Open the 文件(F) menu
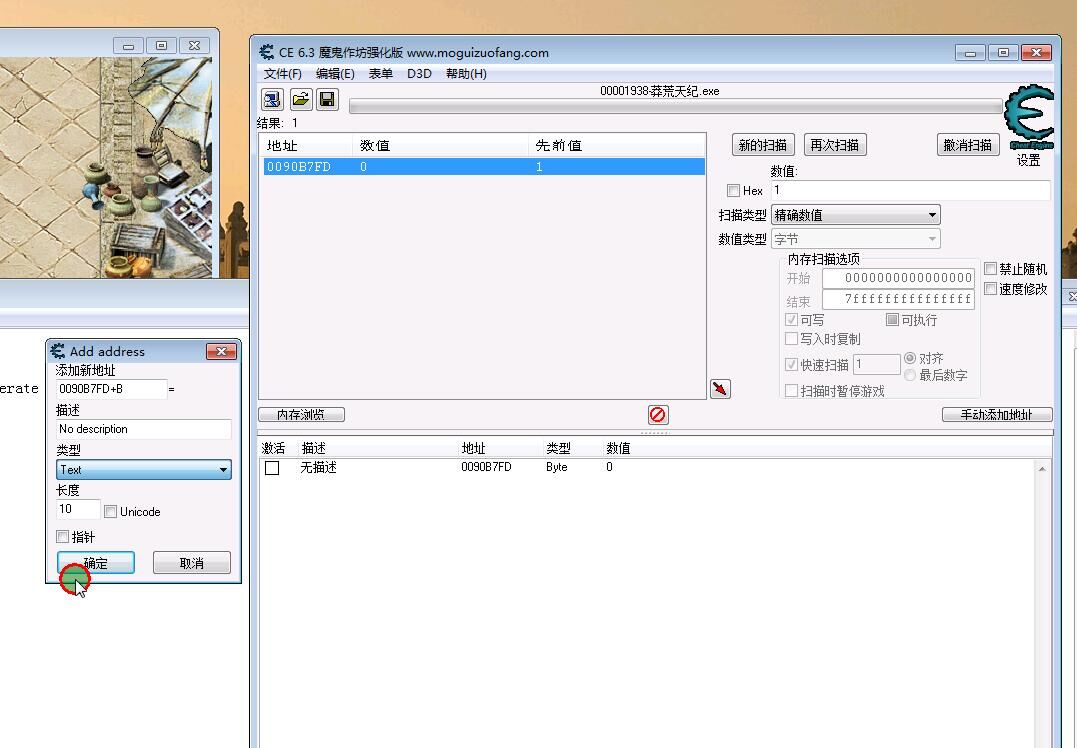 pos(282,73)
